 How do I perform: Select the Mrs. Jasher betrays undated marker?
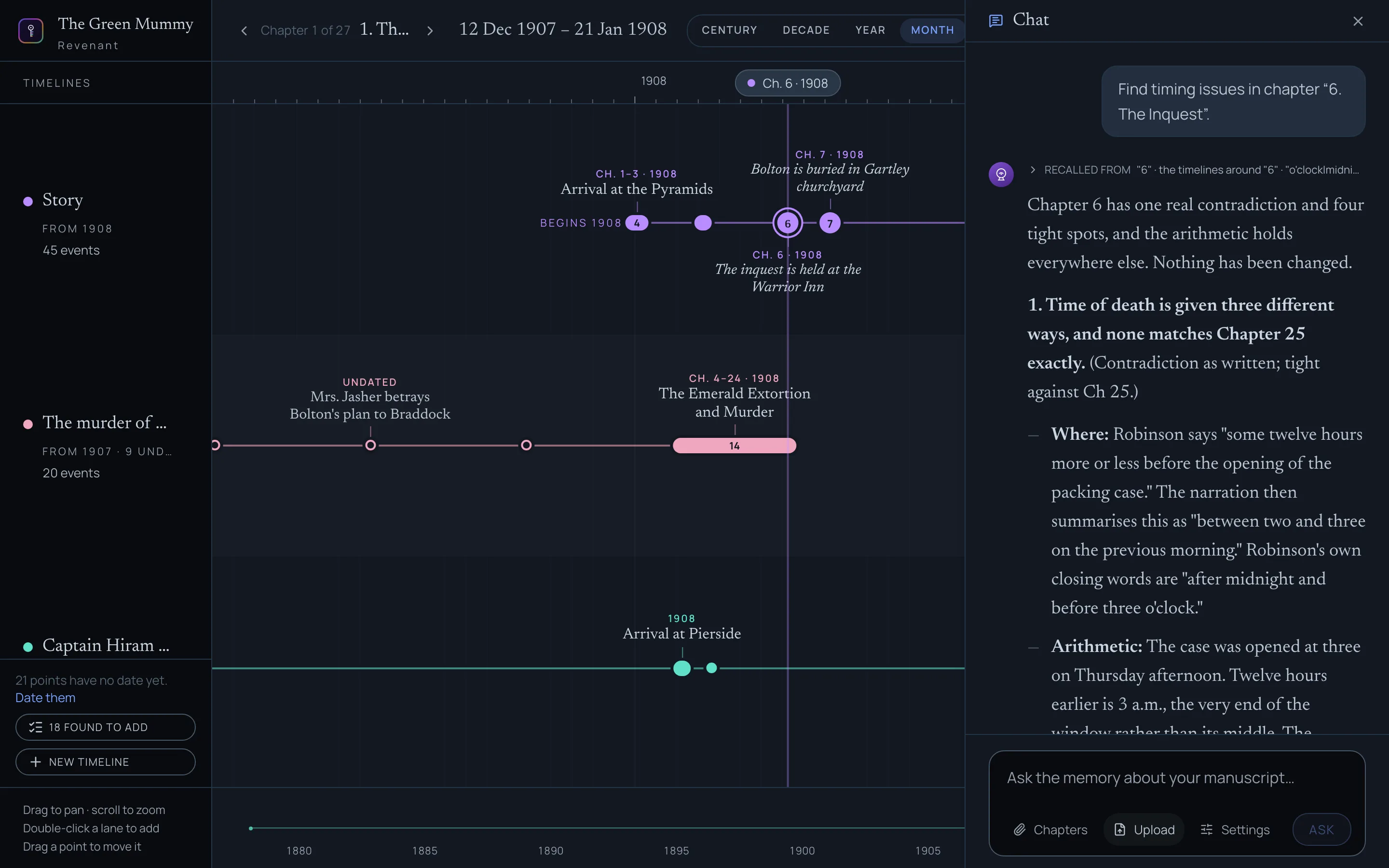click(370, 445)
